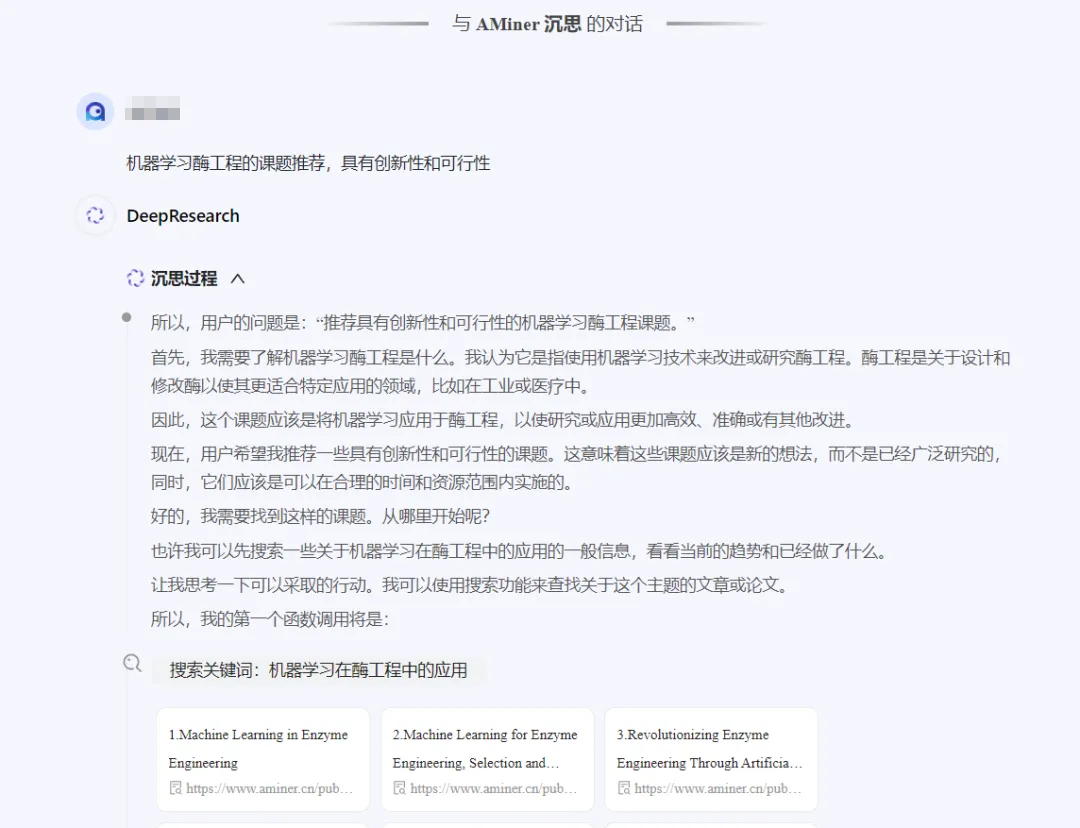The width and height of the screenshot is (1080, 828).
Task: Click the aminer.cn URL in result card 1
Action: pyautogui.click(x=269, y=788)
